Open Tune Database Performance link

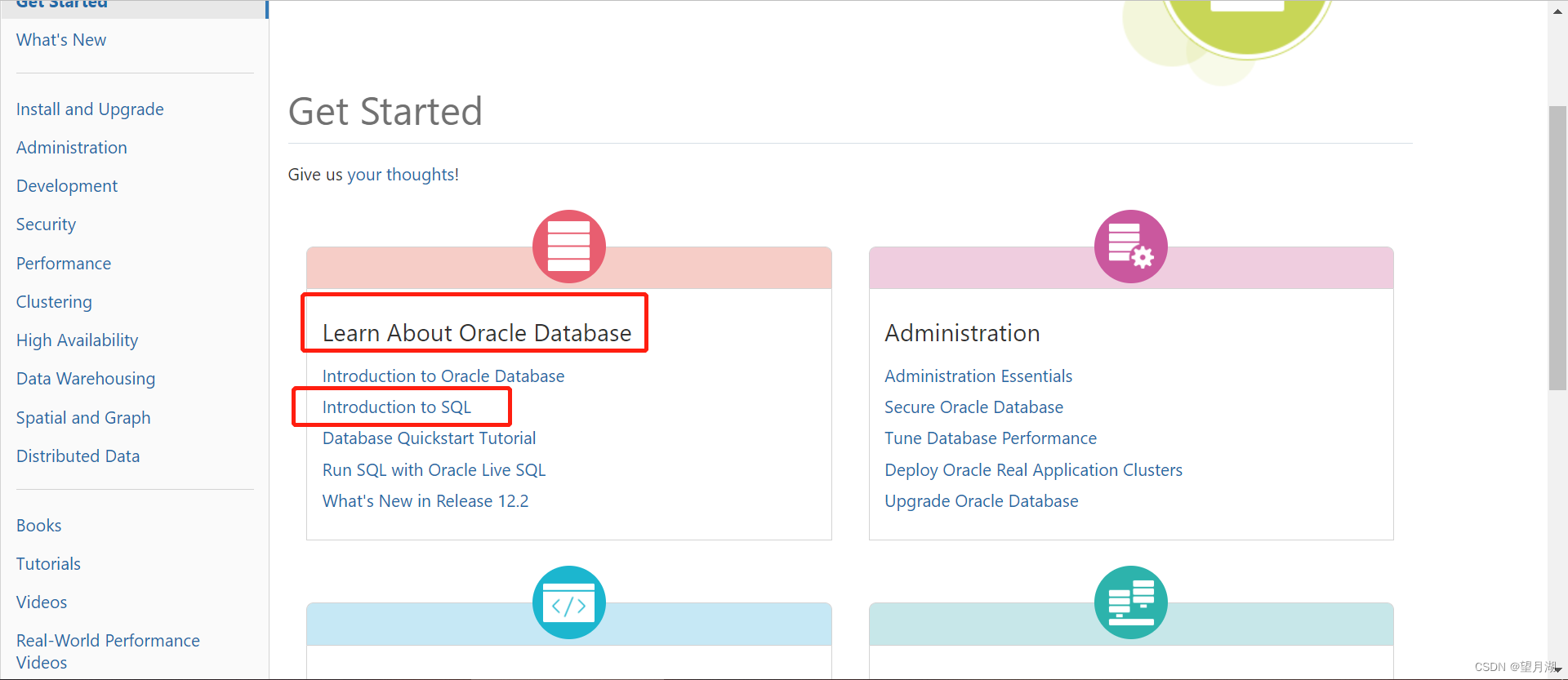pyautogui.click(x=991, y=438)
